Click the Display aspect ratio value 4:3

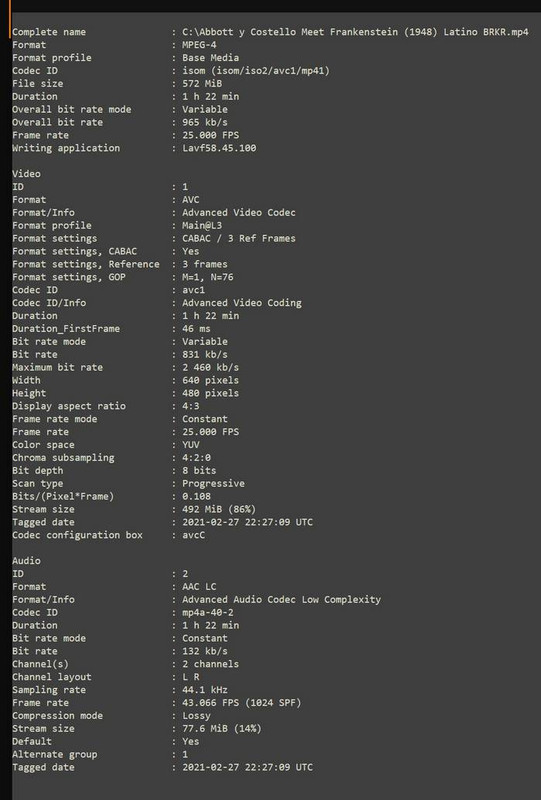pos(191,406)
